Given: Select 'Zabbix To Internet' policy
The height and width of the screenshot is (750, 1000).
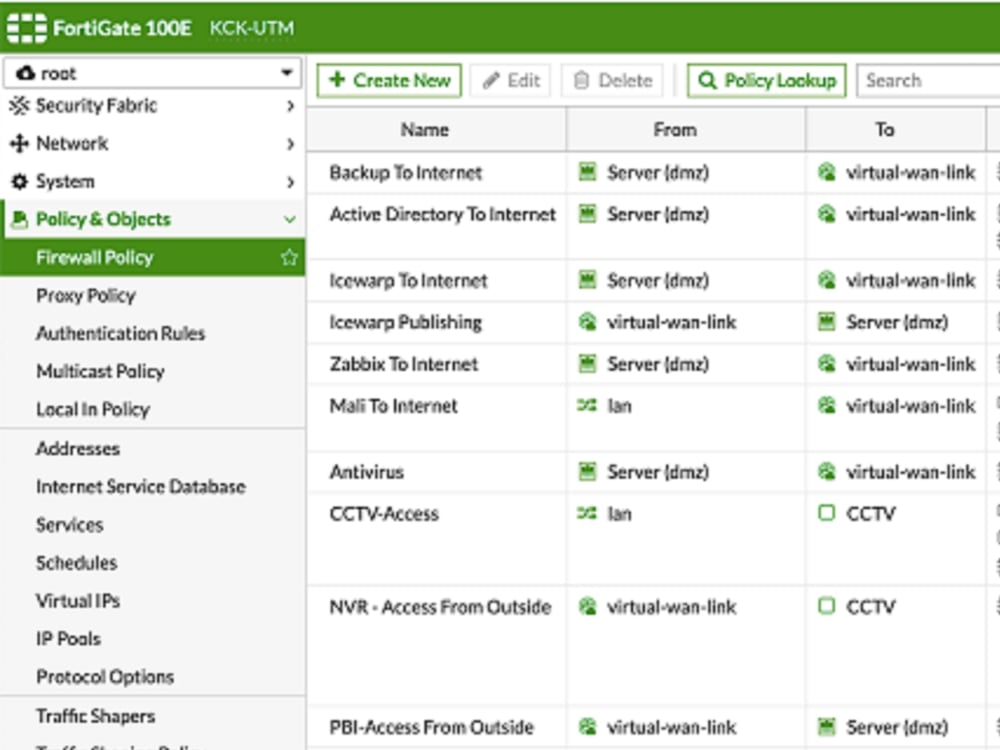Looking at the screenshot, I should [x=404, y=364].
